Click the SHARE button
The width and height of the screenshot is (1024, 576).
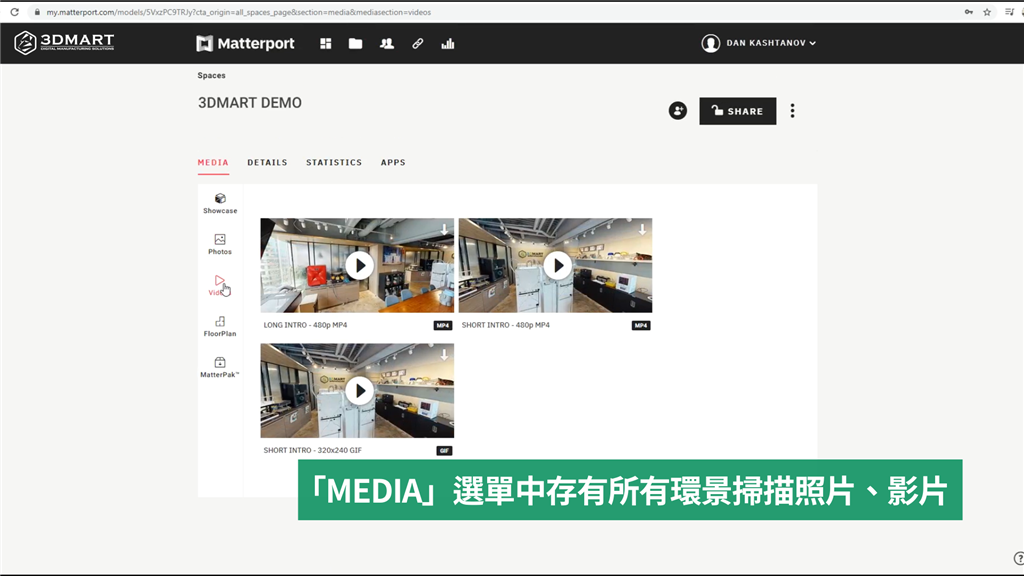pos(738,111)
